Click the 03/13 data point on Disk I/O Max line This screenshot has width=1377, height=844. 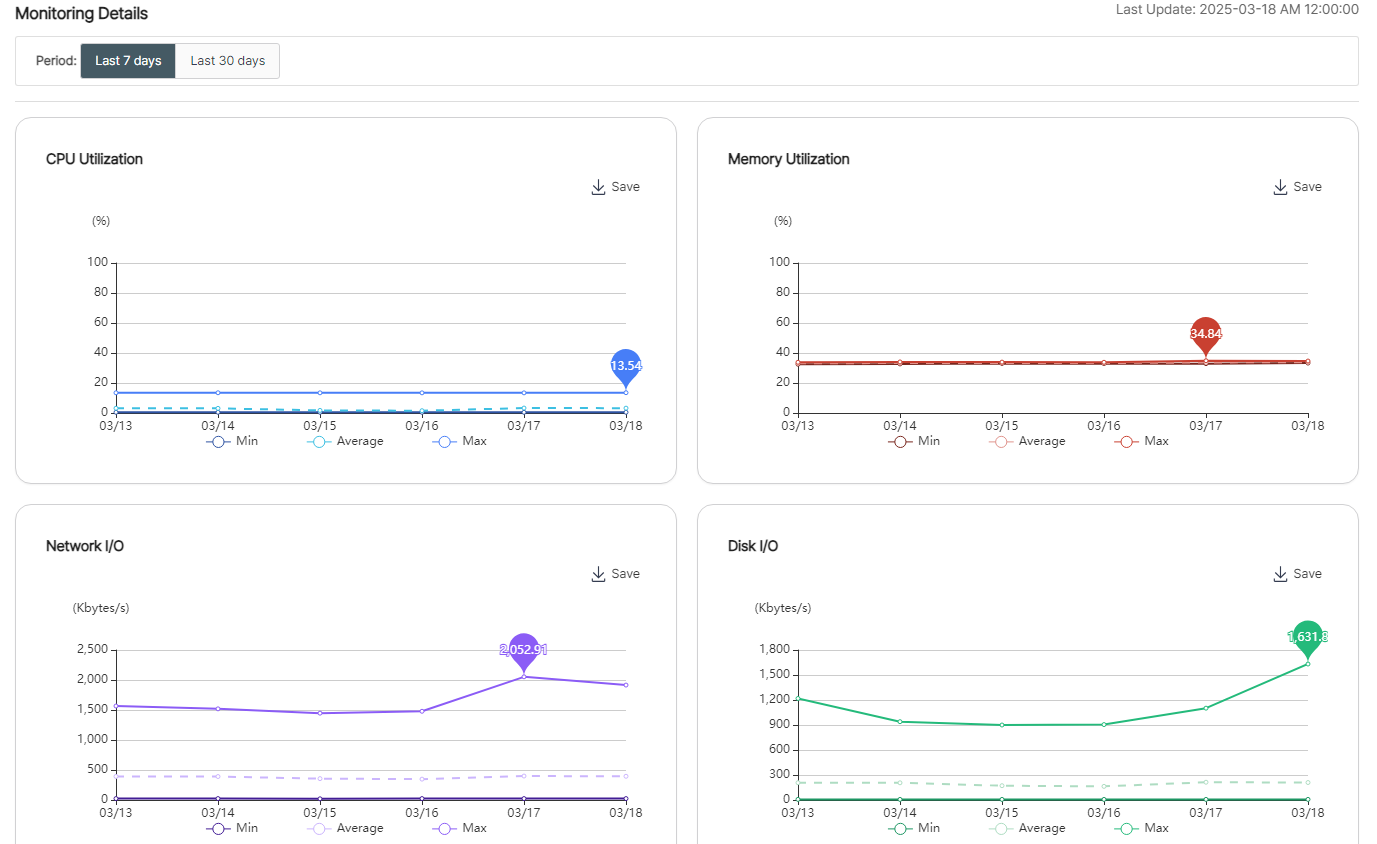click(x=798, y=699)
